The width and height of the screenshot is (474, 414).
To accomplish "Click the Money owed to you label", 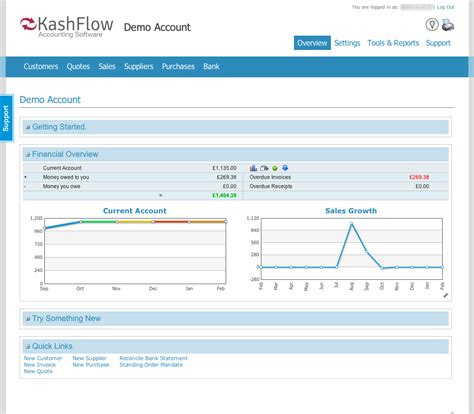I will 66,177.
